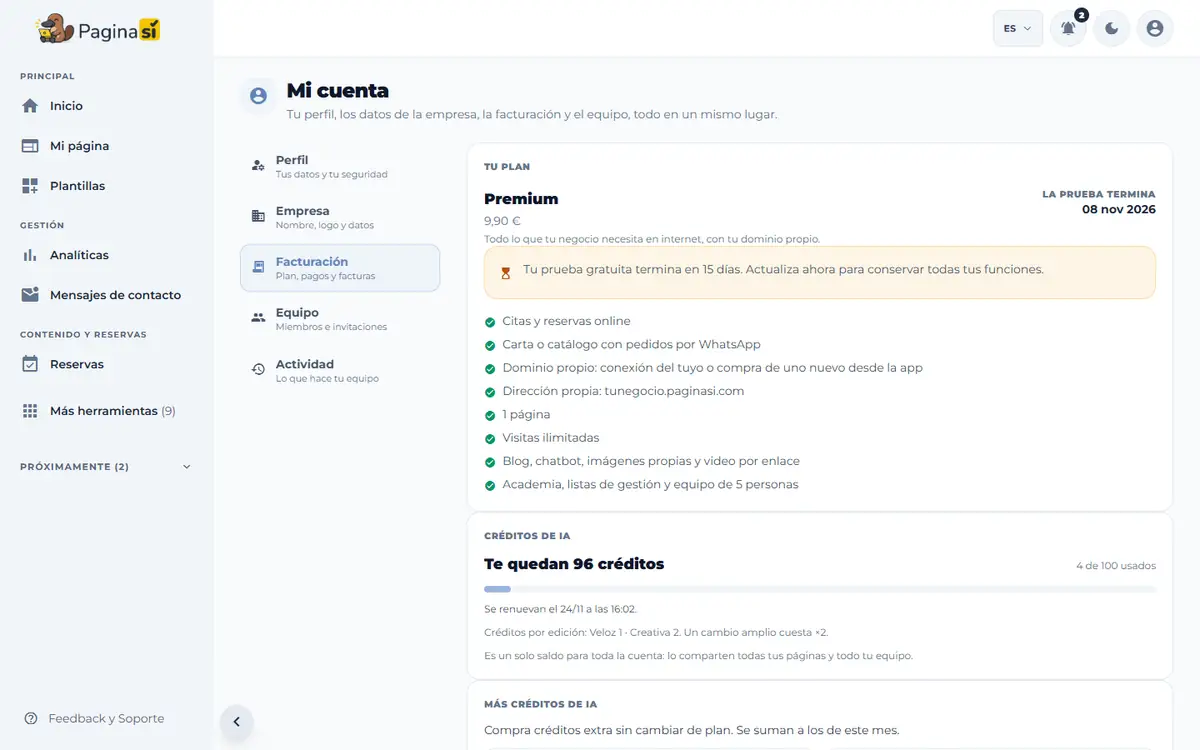Screen dimensions: 1200x750
Task: Open the user account avatar menu
Action: coord(1155,28)
